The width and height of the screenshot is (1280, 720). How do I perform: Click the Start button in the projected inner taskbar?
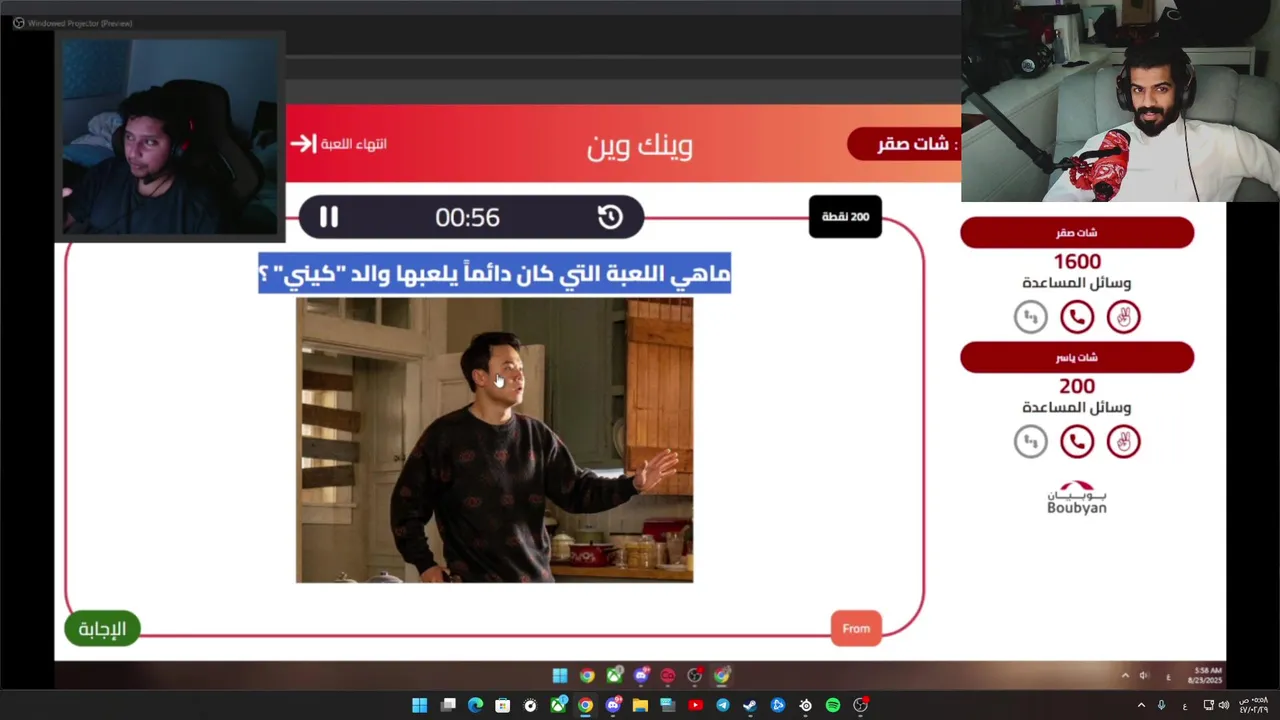click(560, 676)
